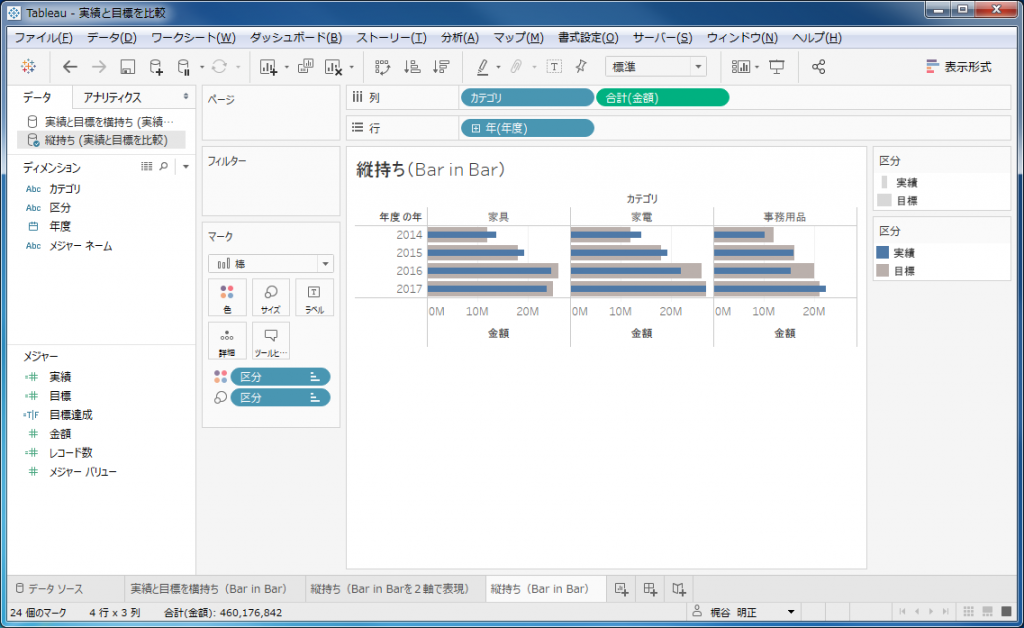1024x628 pixels.
Task: Click the Save workbook icon in toolbar
Action: coord(127,67)
